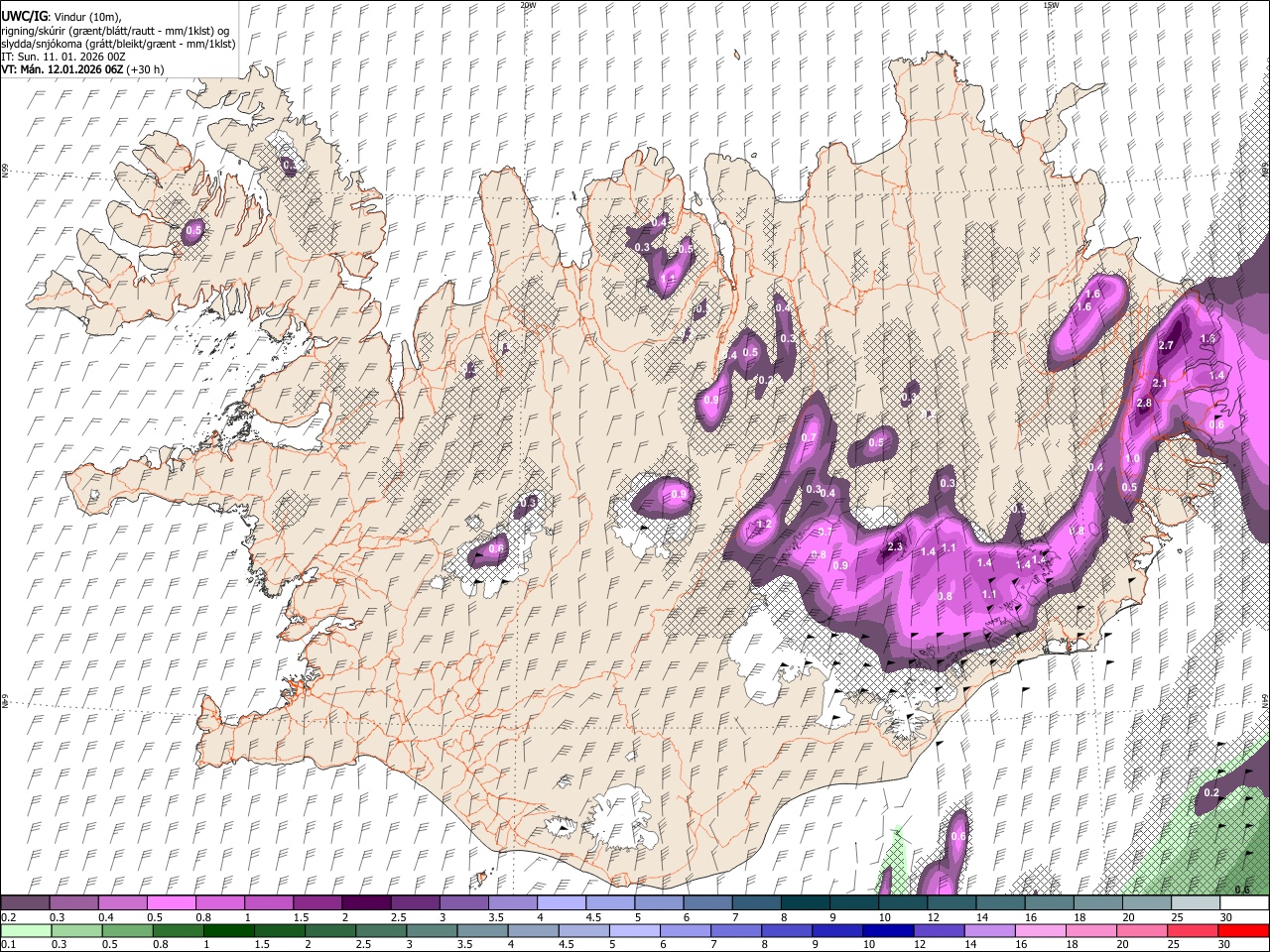Choose the snow-scale swatch starting at 3
Screen dimensions: 1270x952
pos(464,903)
